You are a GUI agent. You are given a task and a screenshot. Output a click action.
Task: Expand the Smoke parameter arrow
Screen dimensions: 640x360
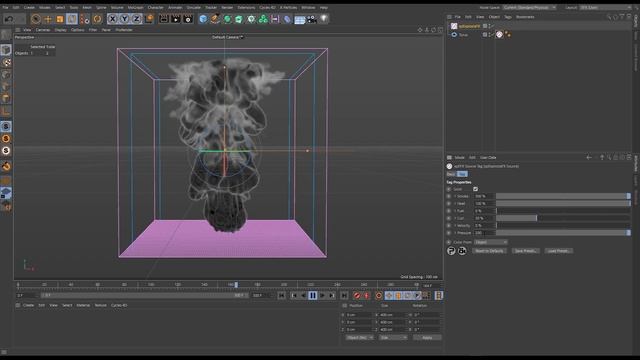[455, 196]
